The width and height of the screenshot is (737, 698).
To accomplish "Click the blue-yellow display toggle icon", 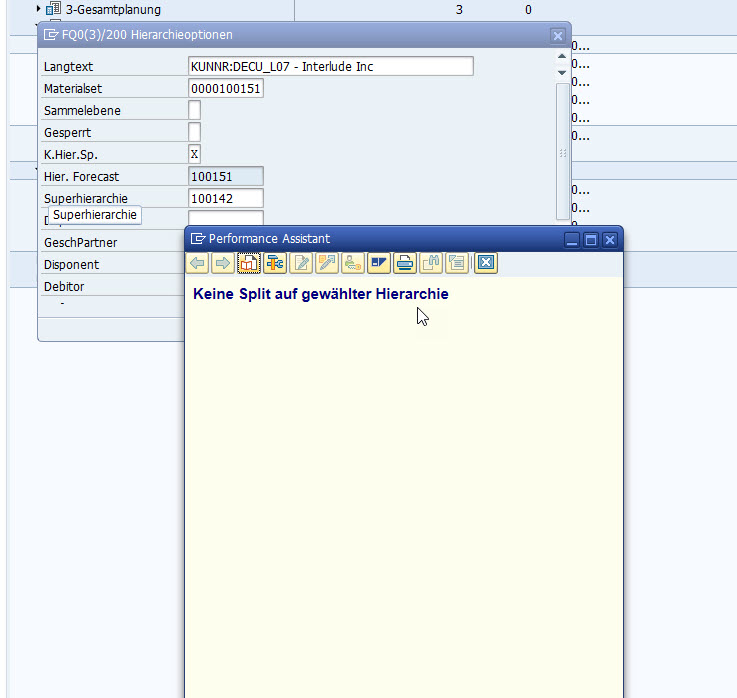I will click(378, 263).
